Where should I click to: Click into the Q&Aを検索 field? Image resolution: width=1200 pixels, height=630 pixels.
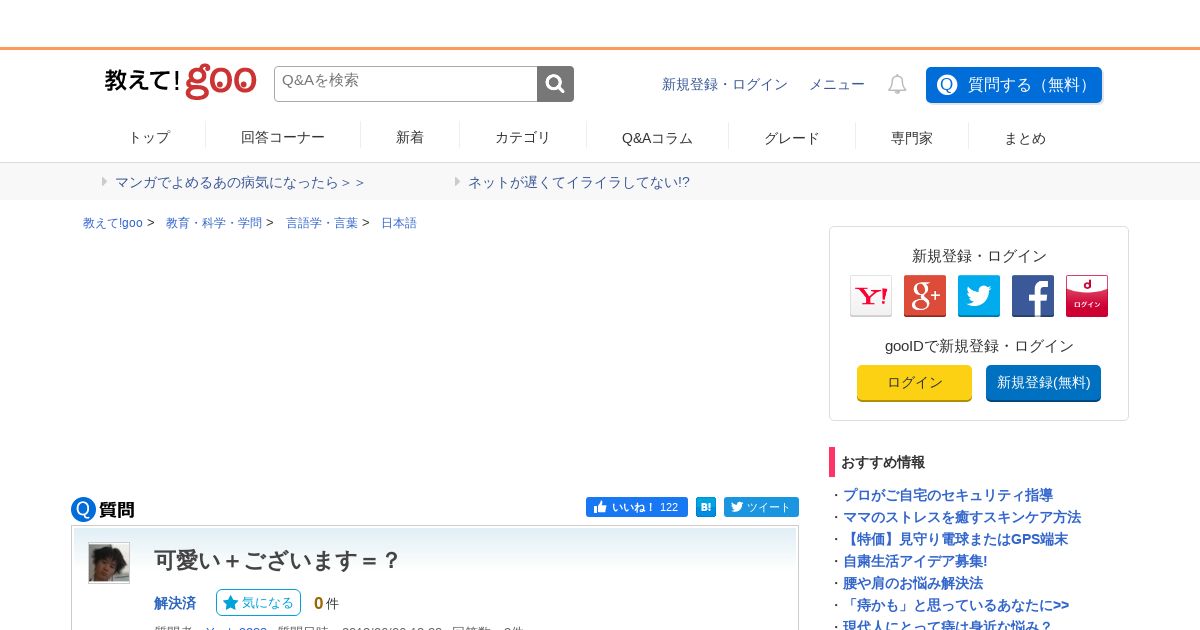[406, 84]
